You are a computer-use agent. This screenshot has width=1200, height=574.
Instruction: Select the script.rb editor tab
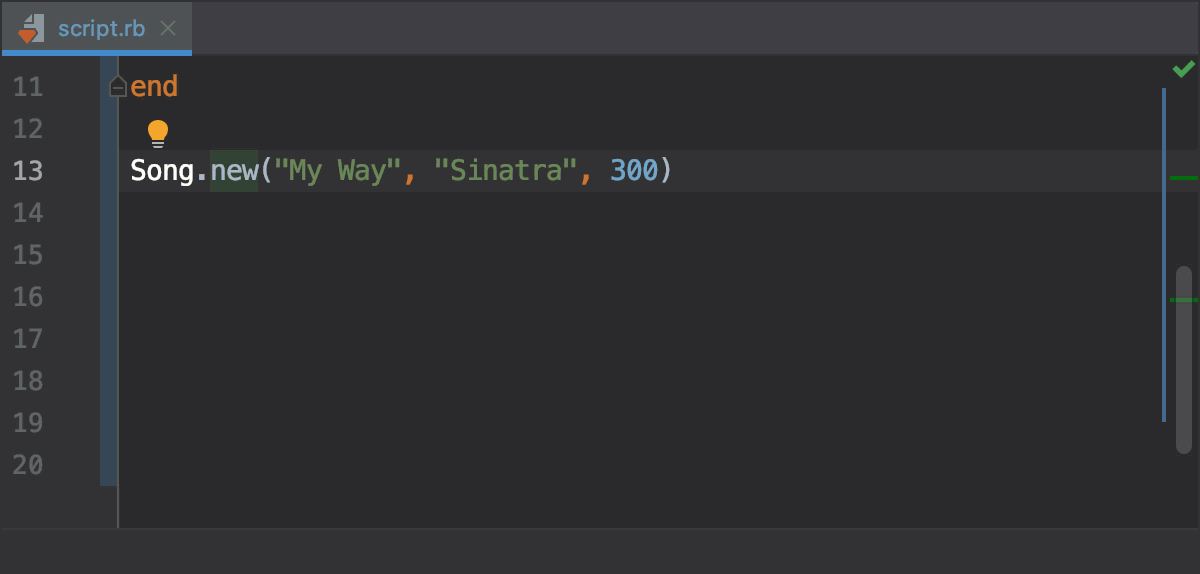tap(96, 28)
